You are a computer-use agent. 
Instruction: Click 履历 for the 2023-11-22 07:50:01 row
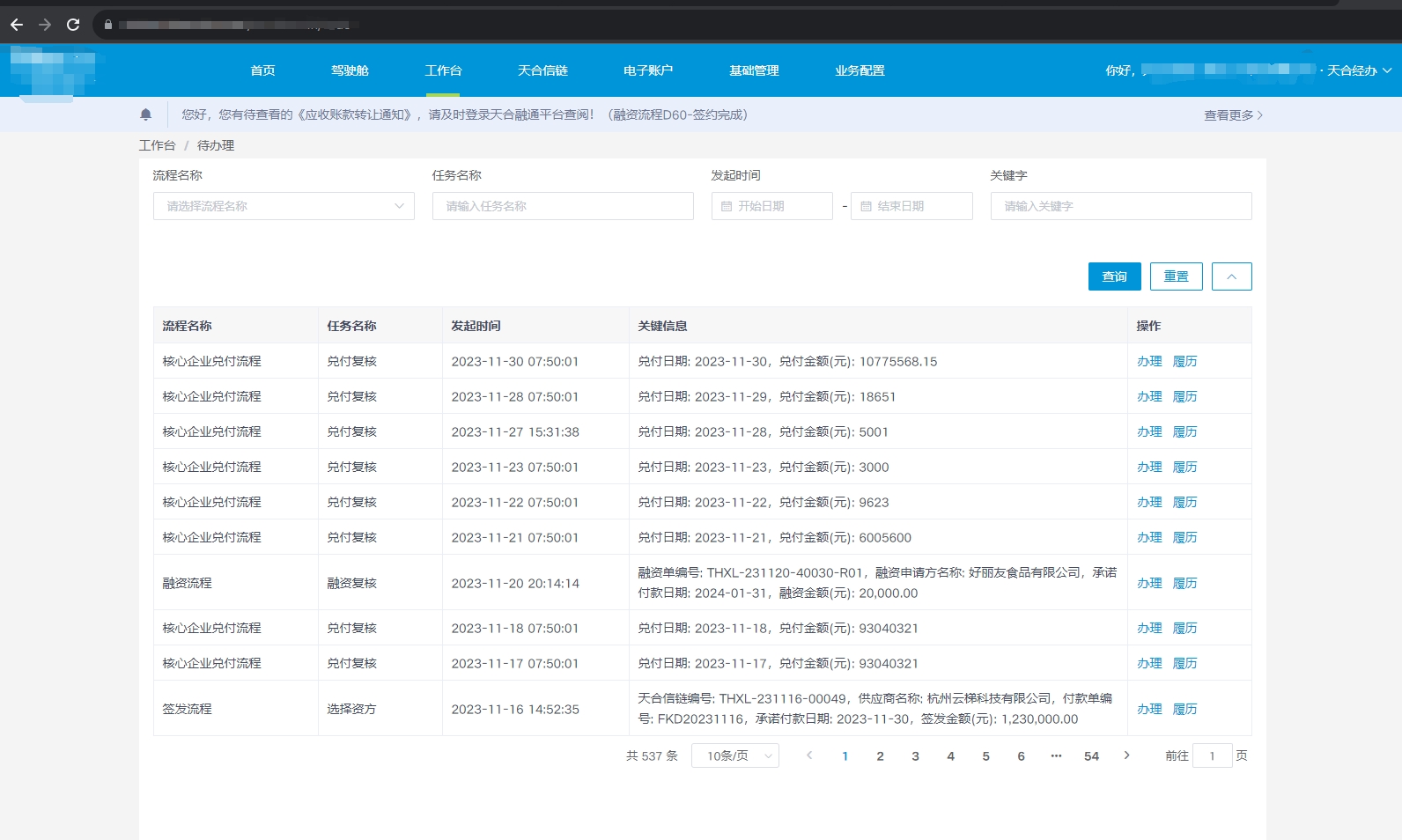[x=1185, y=502]
